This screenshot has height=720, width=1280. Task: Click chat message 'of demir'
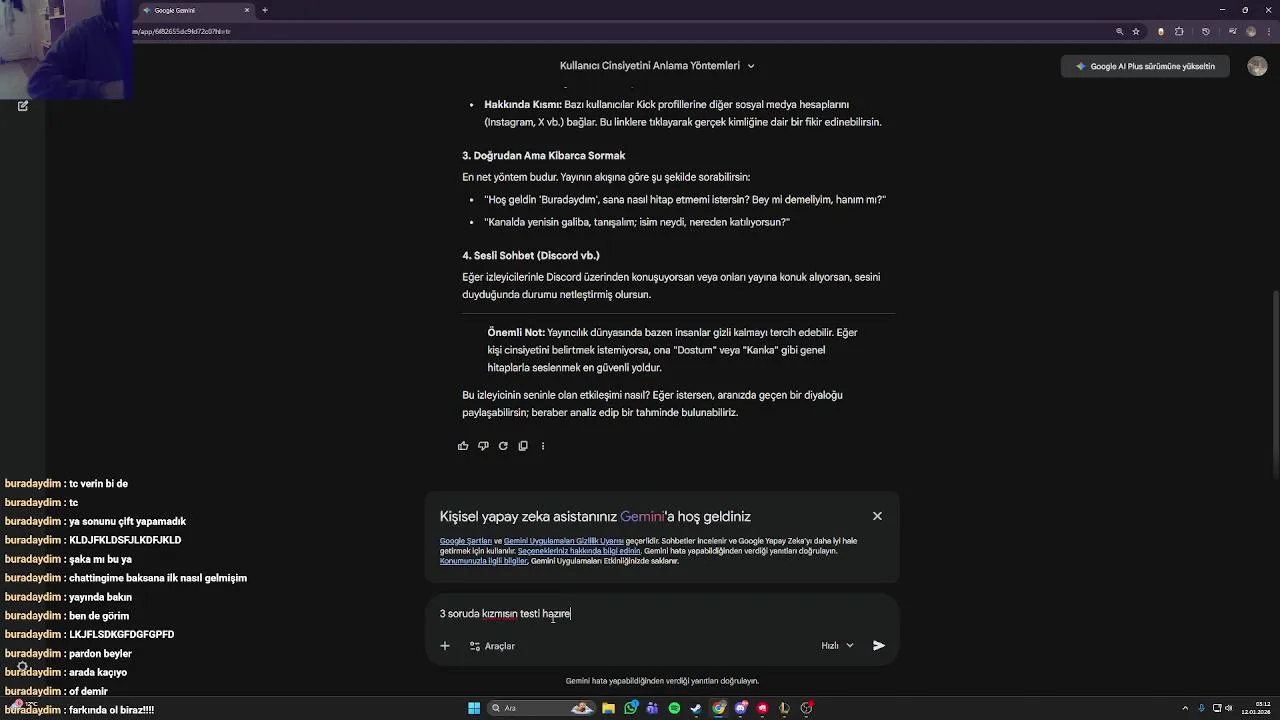point(88,691)
